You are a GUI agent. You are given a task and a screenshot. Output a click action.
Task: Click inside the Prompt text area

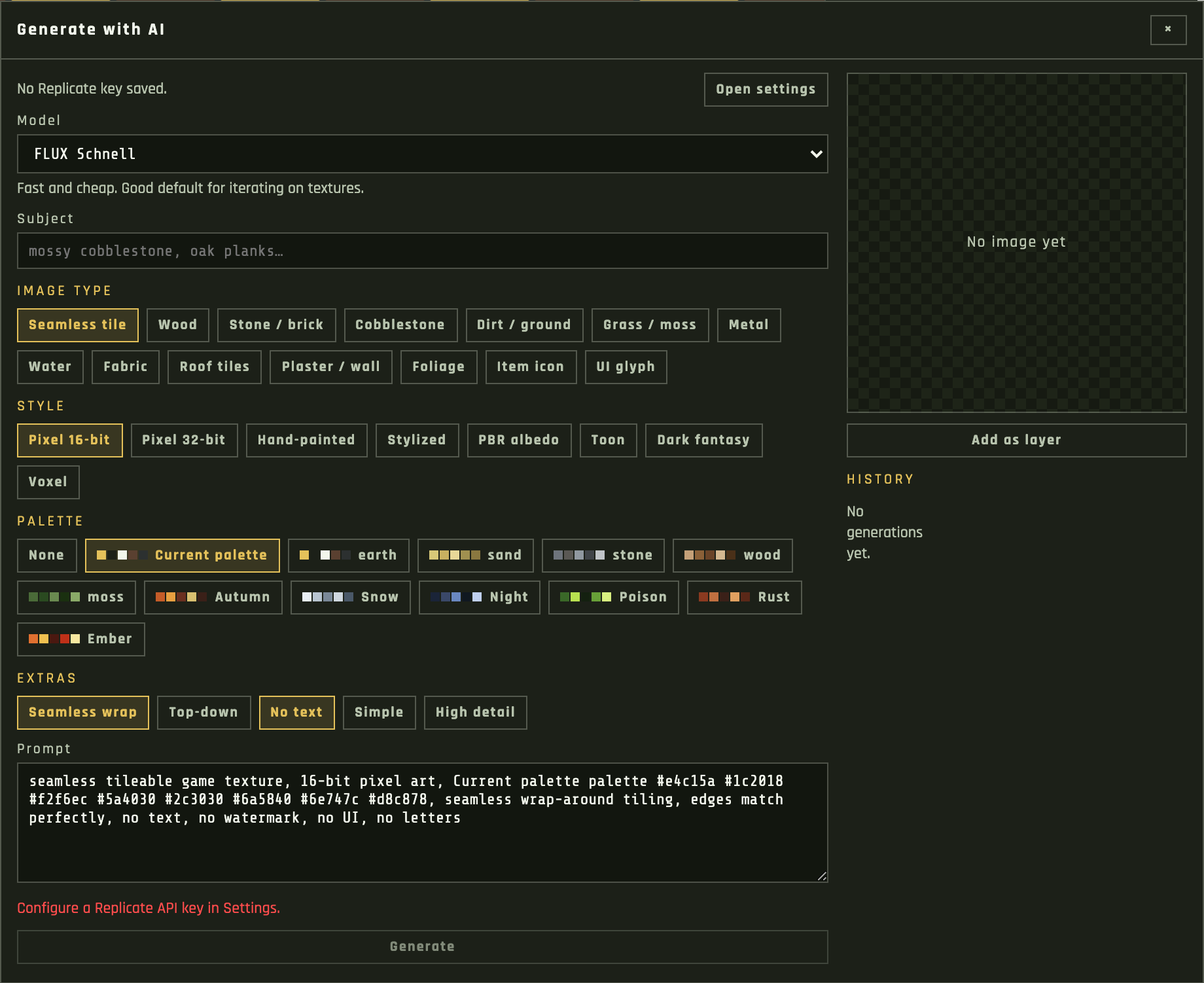[422, 823]
